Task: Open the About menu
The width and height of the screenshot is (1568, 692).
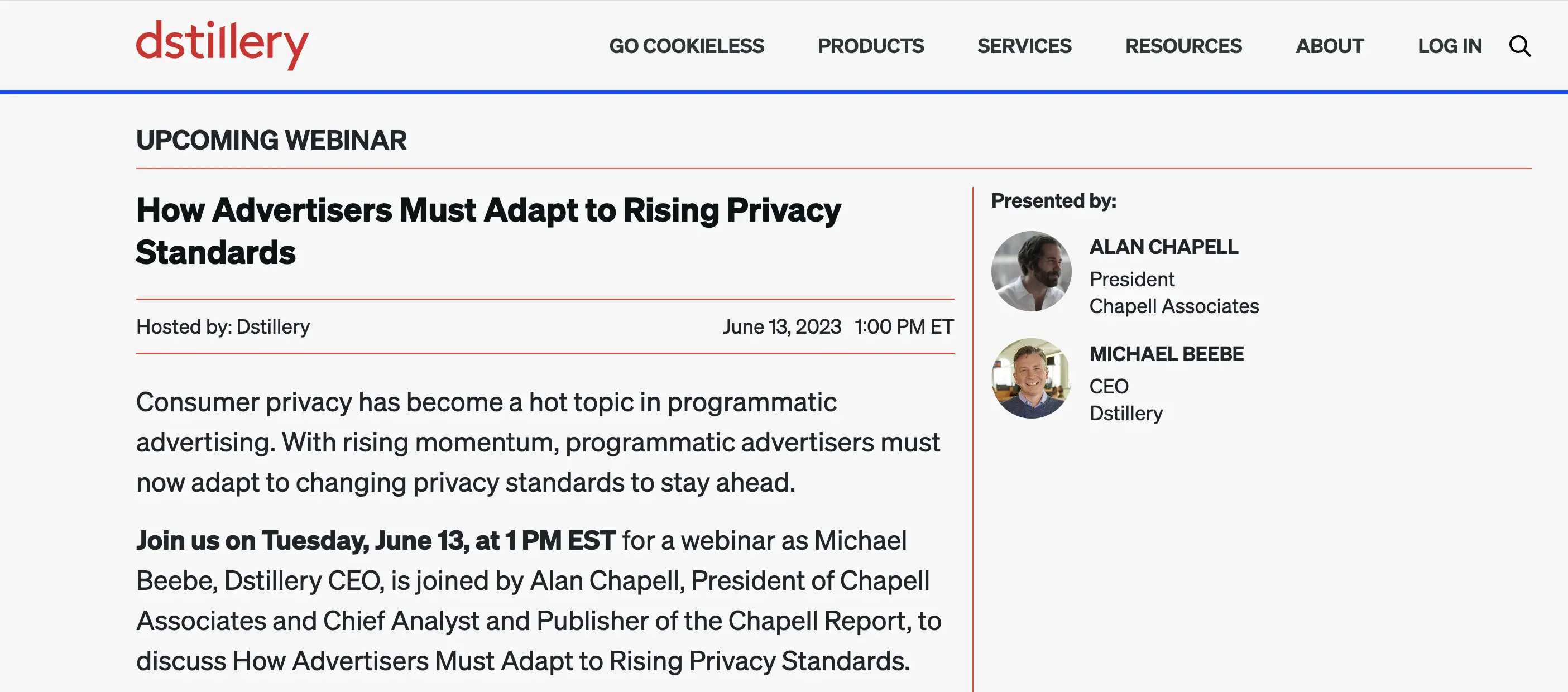Action: click(x=1330, y=46)
